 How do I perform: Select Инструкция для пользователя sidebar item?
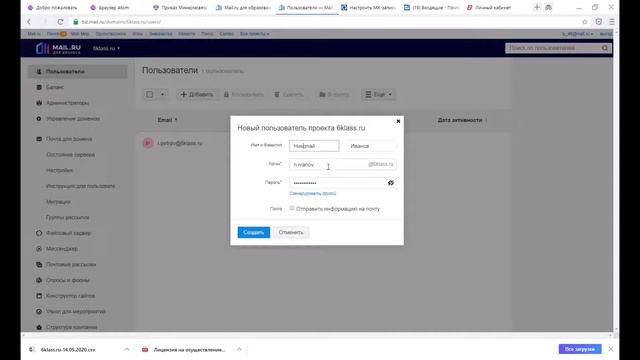coord(80,186)
